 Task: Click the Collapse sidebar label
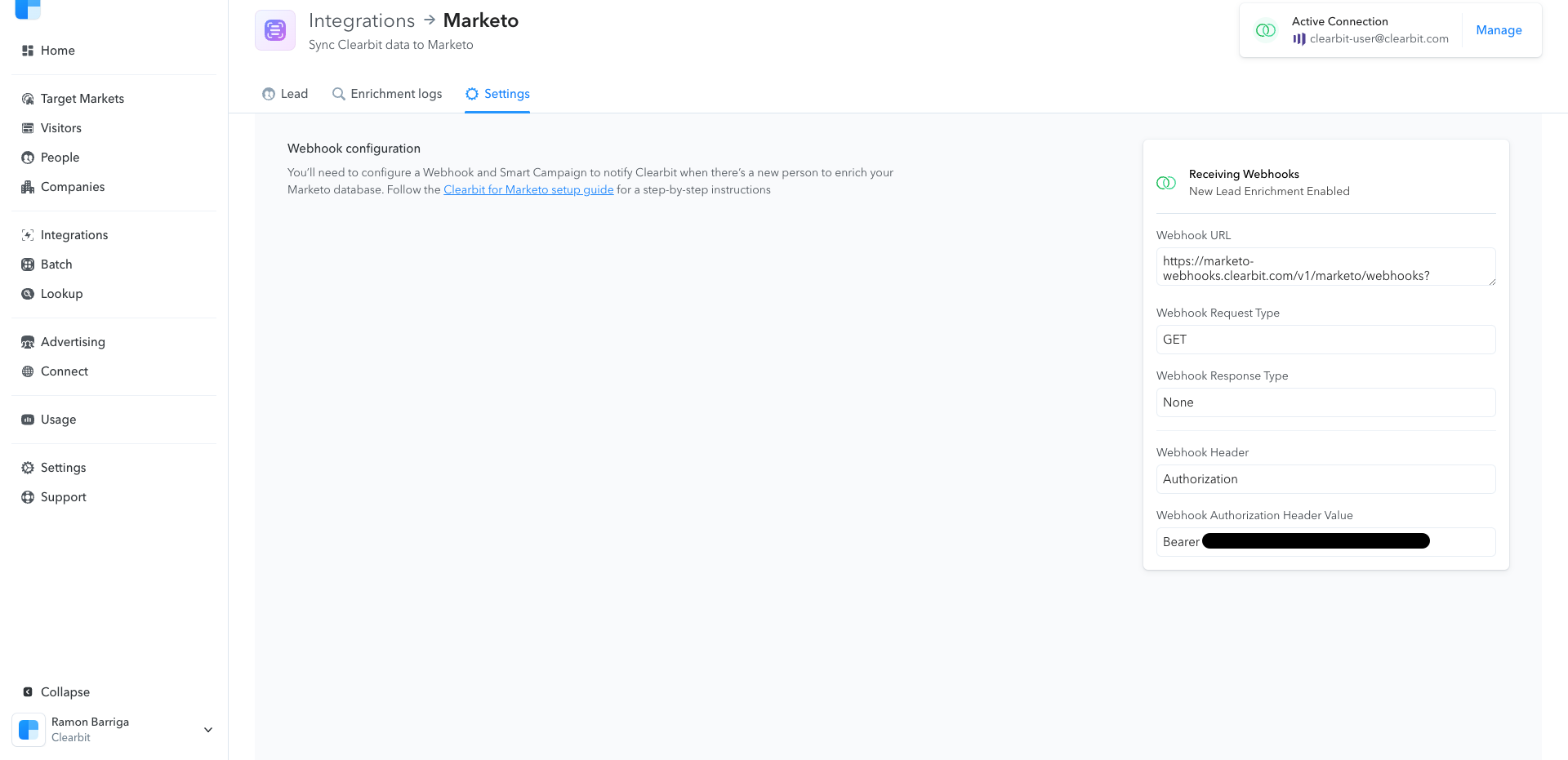[x=65, y=692]
